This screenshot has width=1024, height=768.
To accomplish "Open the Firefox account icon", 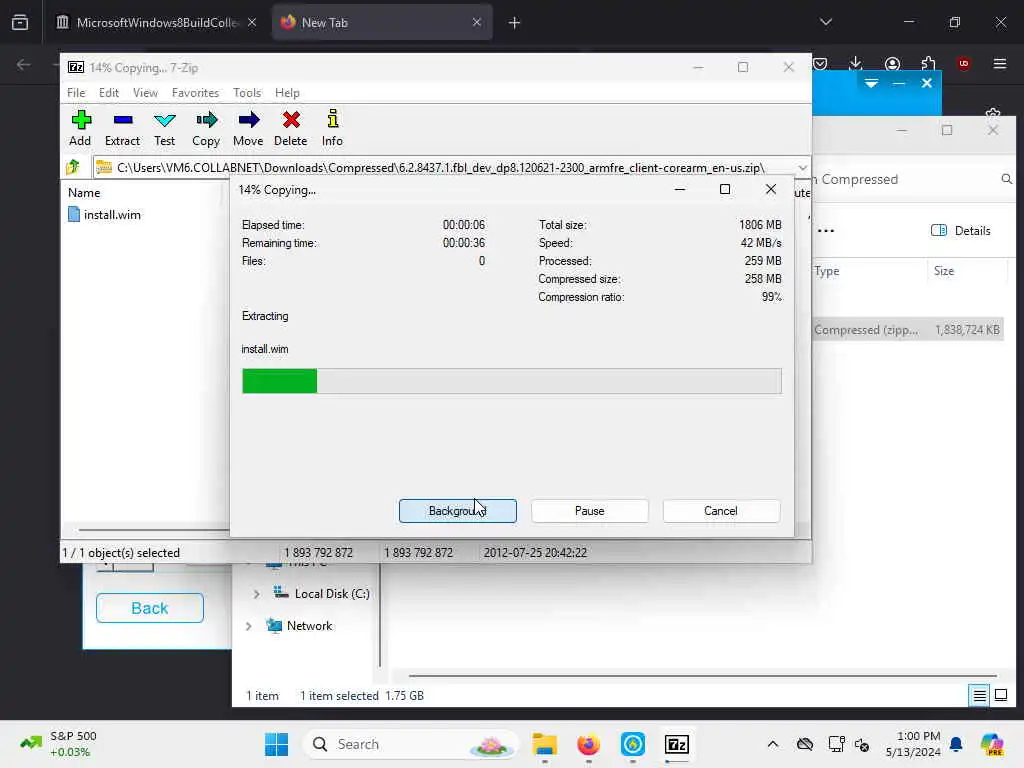I will [892, 63].
